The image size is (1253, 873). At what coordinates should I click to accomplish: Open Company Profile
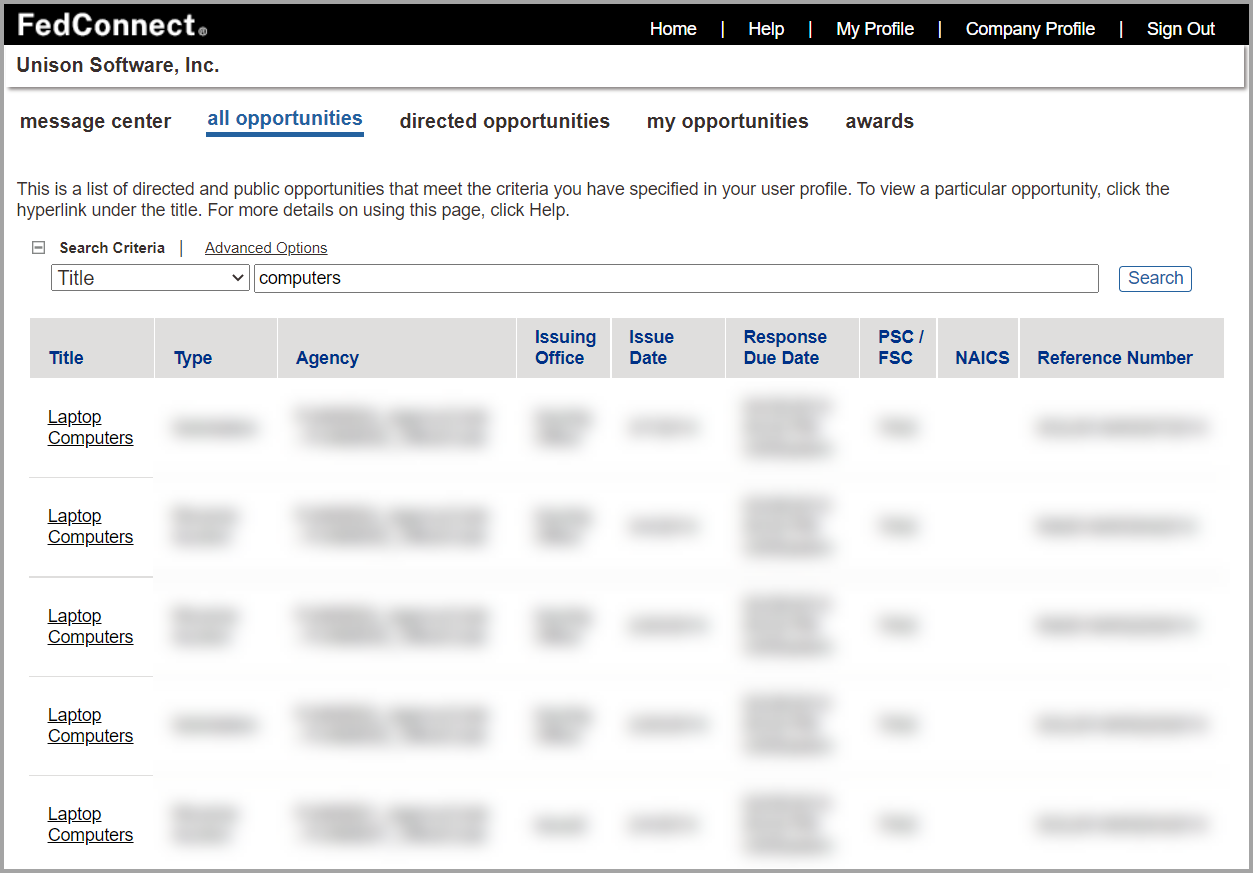[1029, 28]
